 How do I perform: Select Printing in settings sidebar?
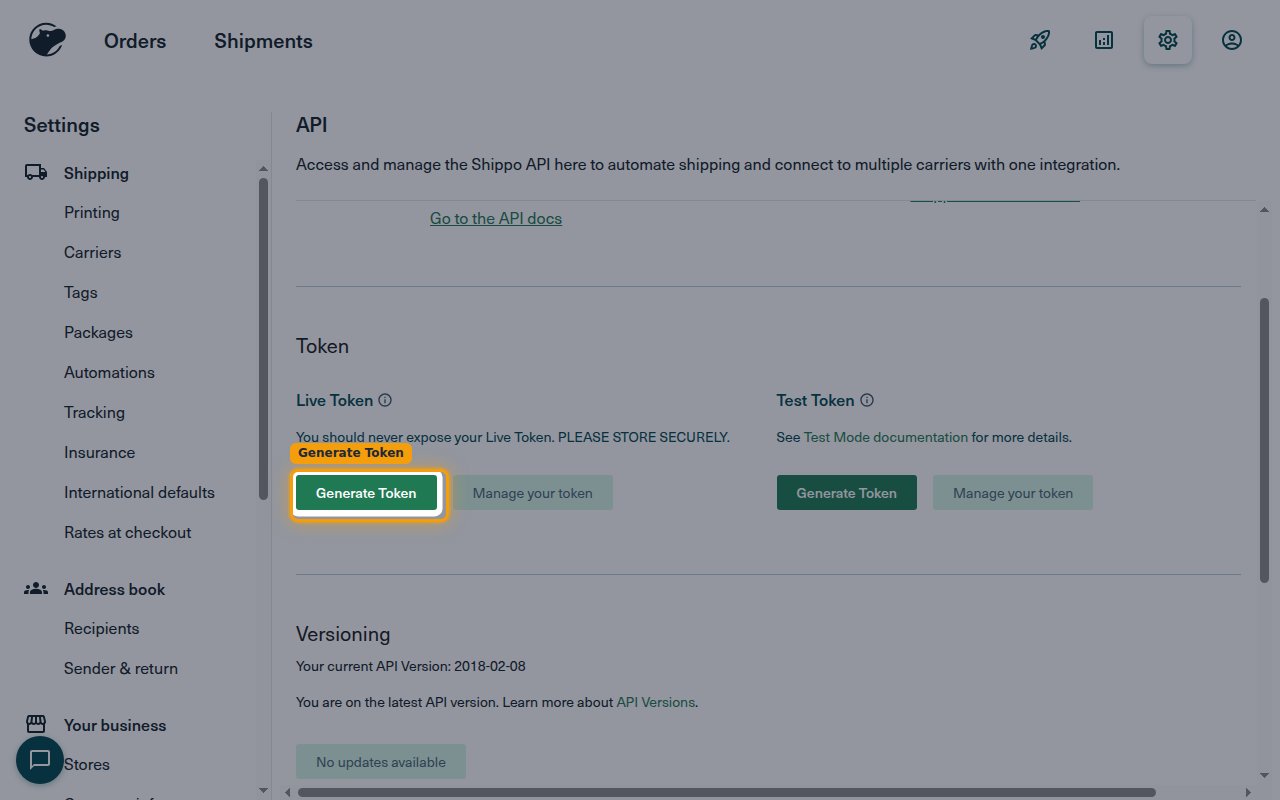pos(92,212)
